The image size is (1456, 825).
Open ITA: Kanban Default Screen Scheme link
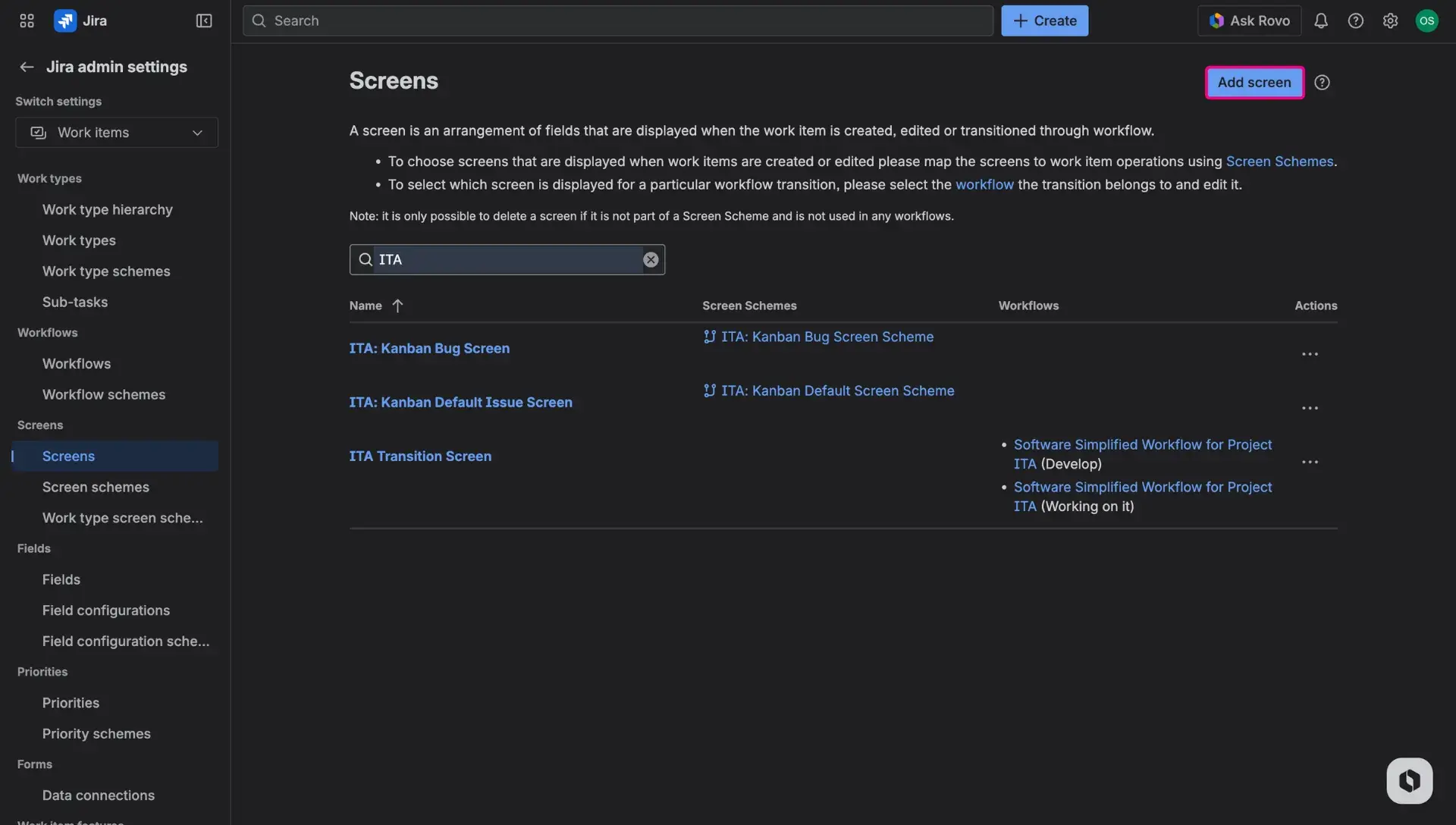(836, 391)
